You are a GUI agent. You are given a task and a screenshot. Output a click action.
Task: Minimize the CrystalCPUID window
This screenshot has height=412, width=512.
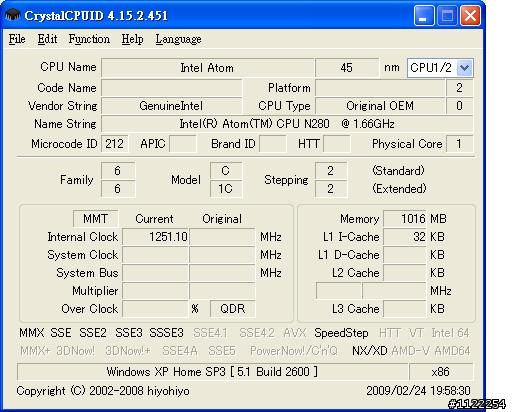tap(424, 15)
